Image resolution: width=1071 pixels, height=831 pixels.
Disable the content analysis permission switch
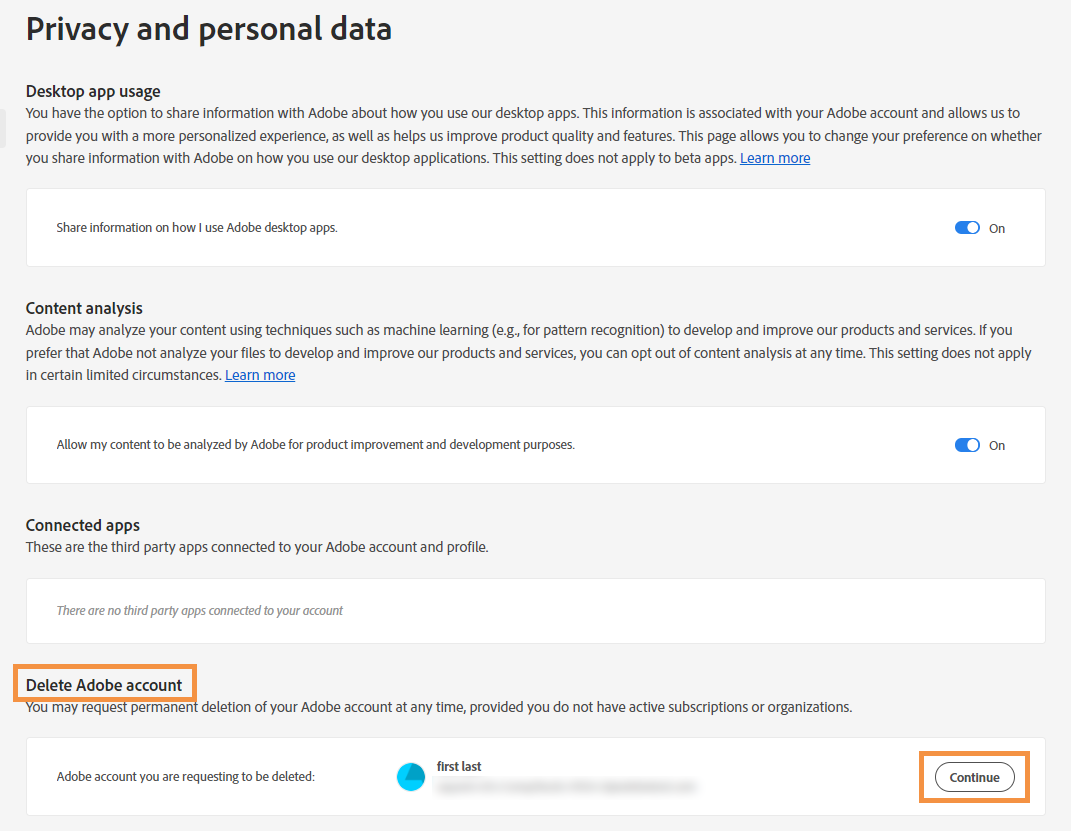click(966, 445)
